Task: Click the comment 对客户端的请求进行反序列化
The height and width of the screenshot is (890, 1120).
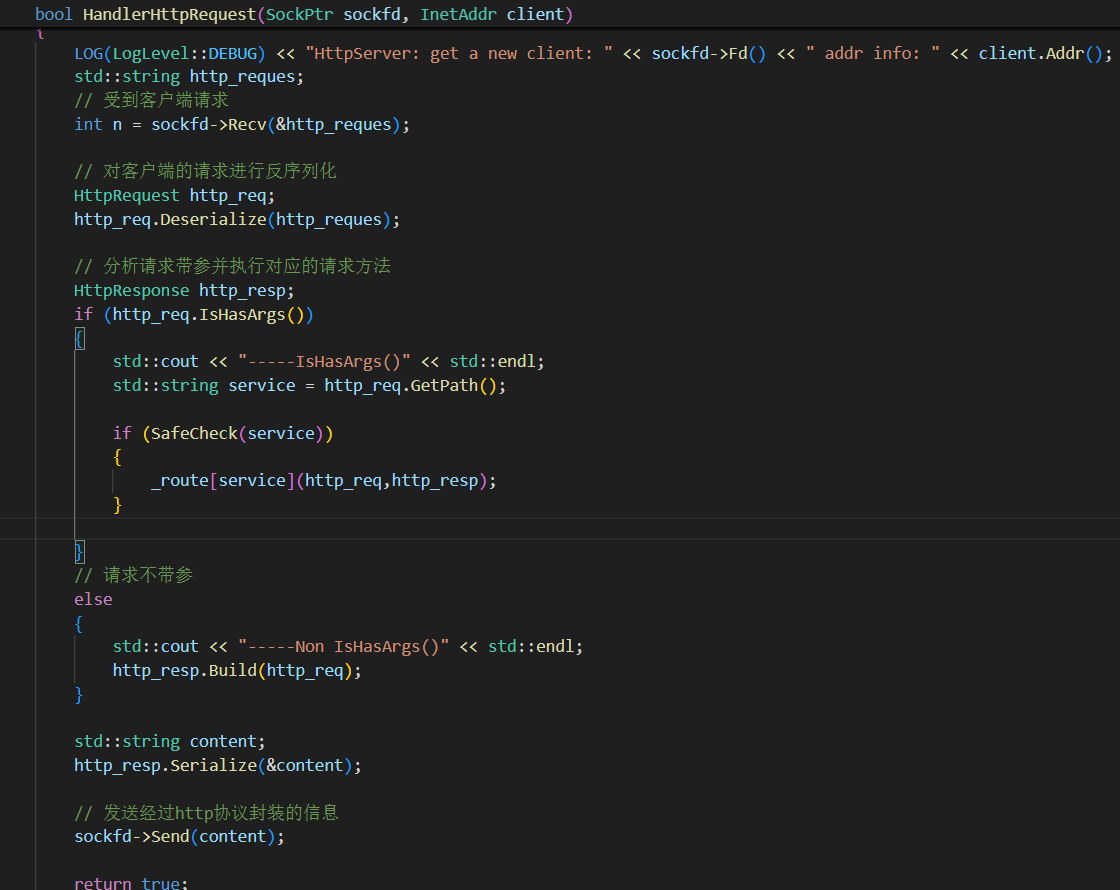Action: point(205,171)
